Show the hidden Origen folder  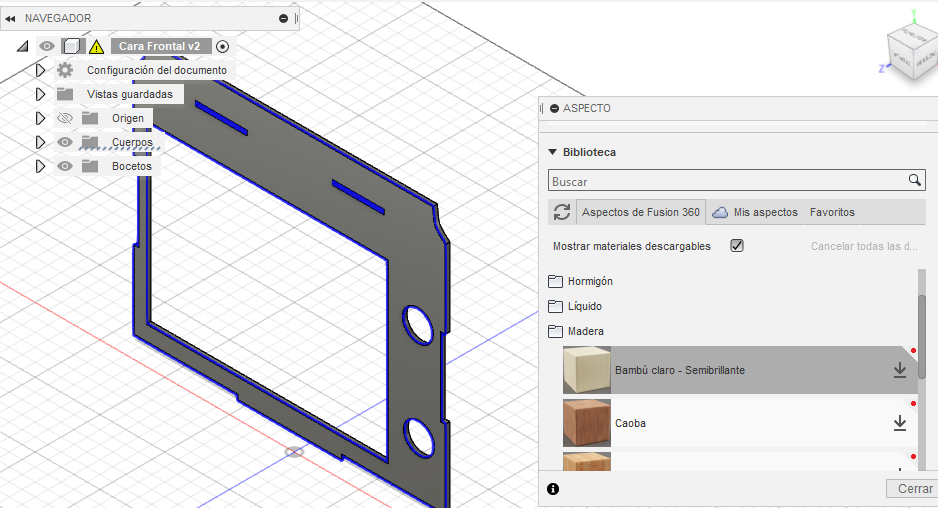point(65,118)
